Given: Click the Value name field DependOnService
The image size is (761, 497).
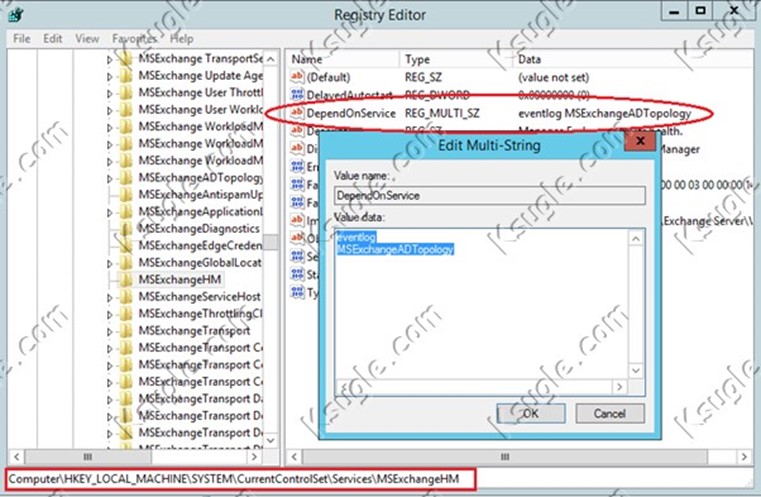Looking at the screenshot, I should tap(490, 196).
